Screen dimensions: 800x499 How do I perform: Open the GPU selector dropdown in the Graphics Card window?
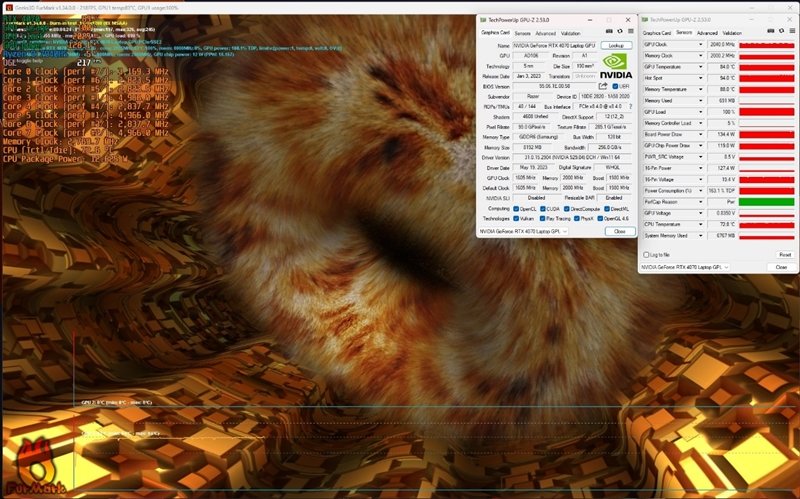(523, 231)
